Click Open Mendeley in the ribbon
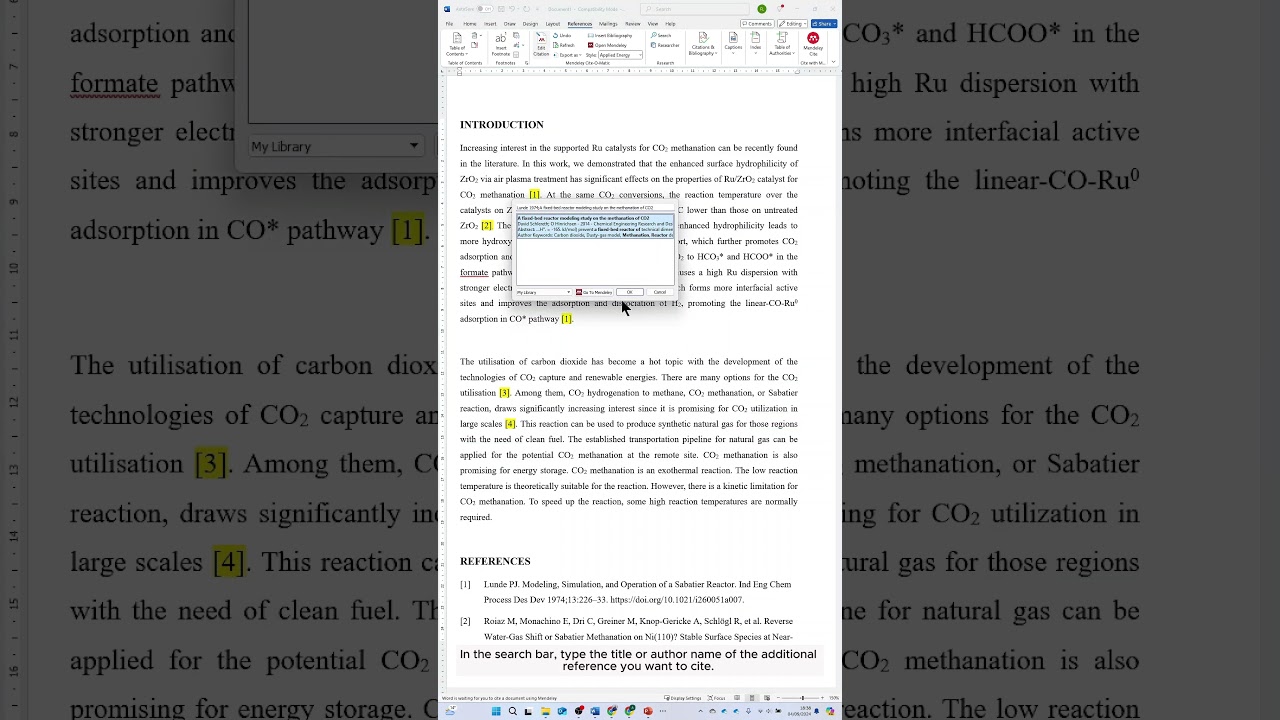Image resolution: width=1280 pixels, height=720 pixels. (x=606, y=45)
